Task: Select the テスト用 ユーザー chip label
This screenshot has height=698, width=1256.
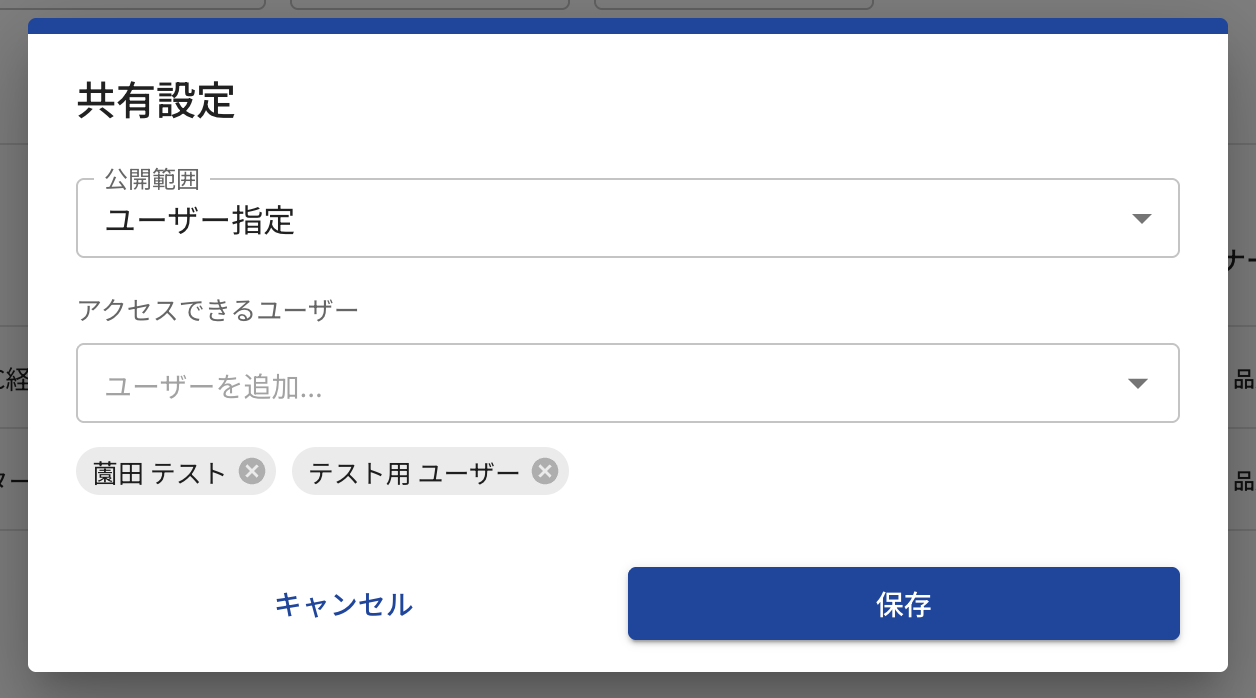Action: 414,472
